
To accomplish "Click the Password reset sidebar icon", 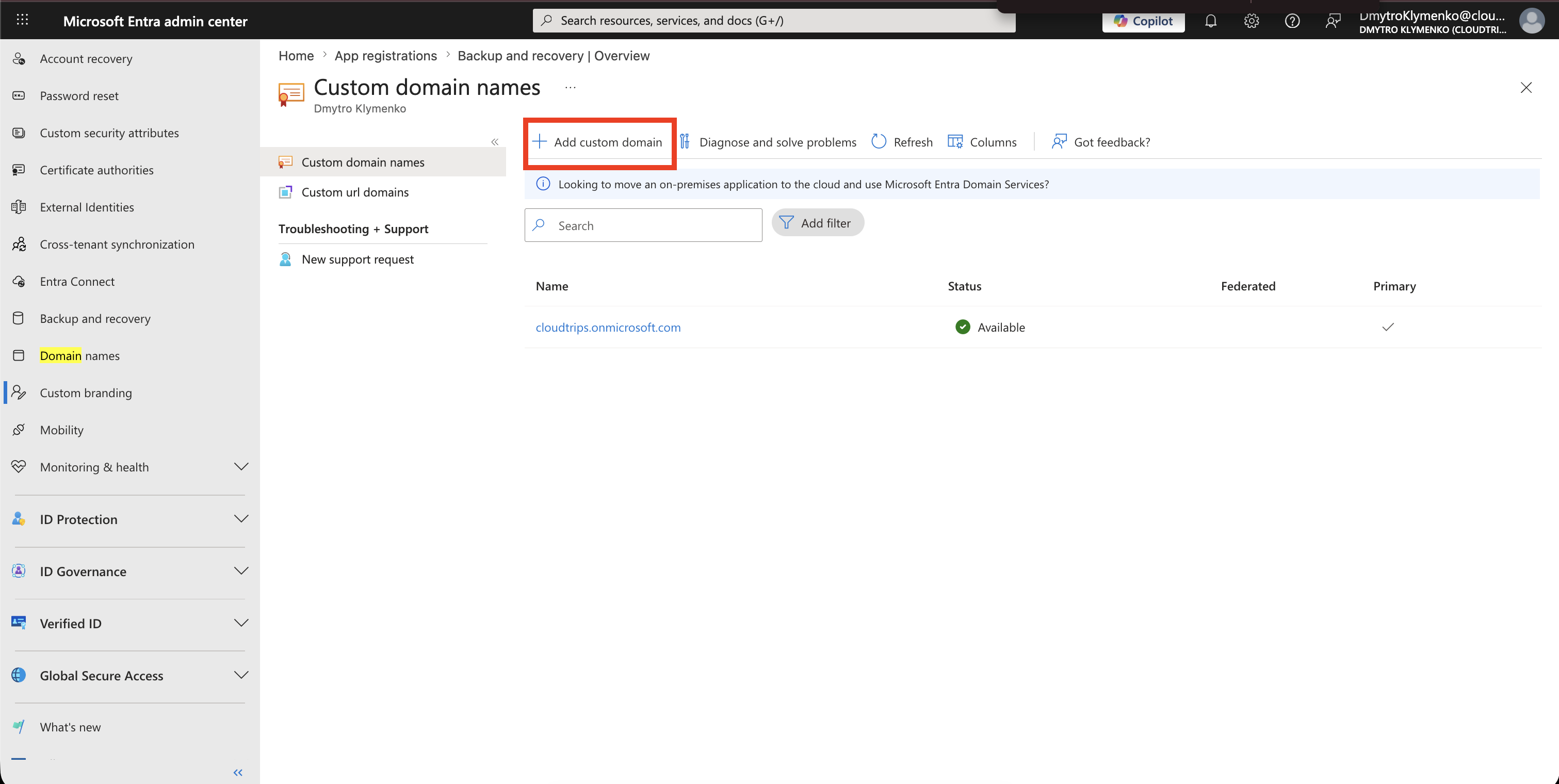I will [x=19, y=95].
